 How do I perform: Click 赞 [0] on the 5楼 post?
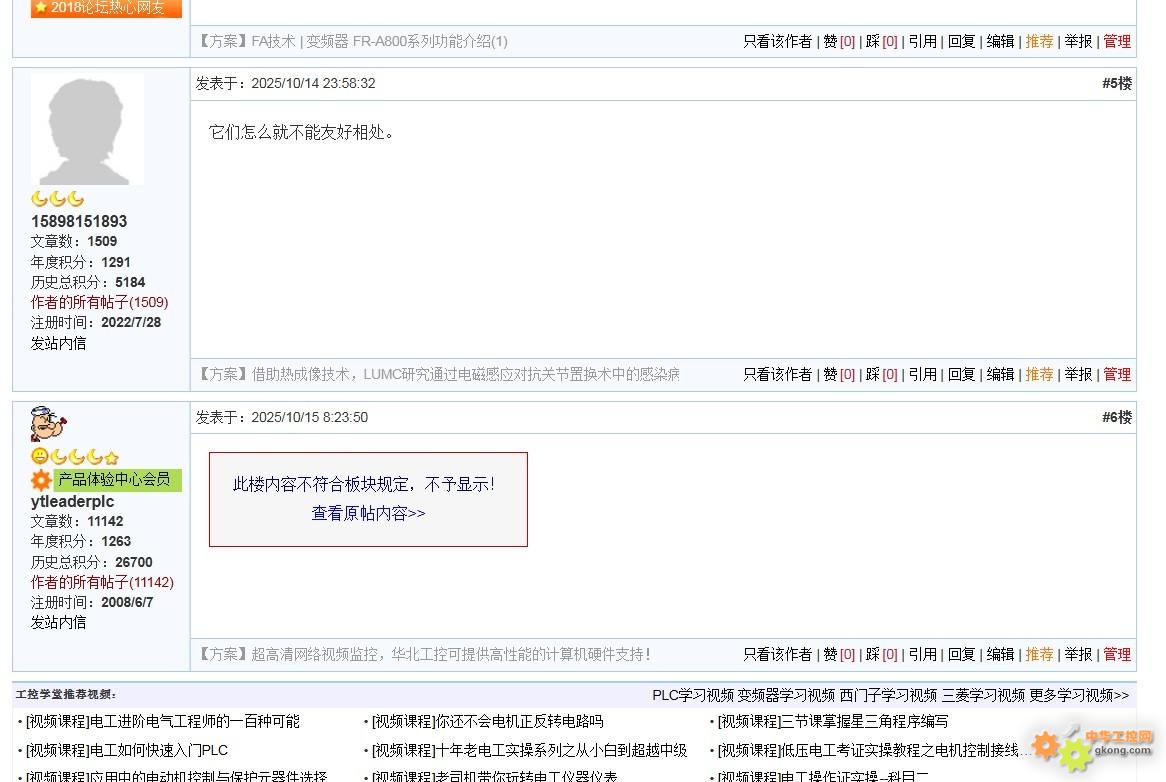tap(838, 374)
